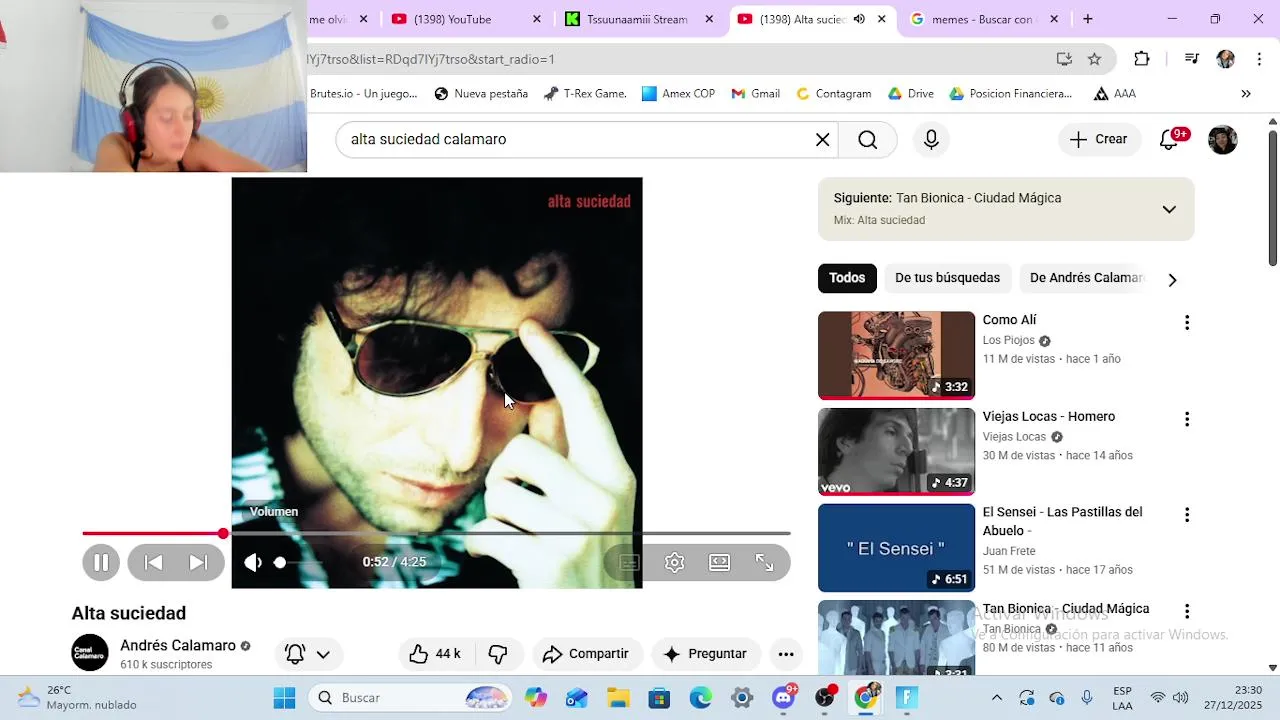Screen dimensions: 1280x720
Task: Open subscription notification bell dropdown
Action: [x=308, y=654]
